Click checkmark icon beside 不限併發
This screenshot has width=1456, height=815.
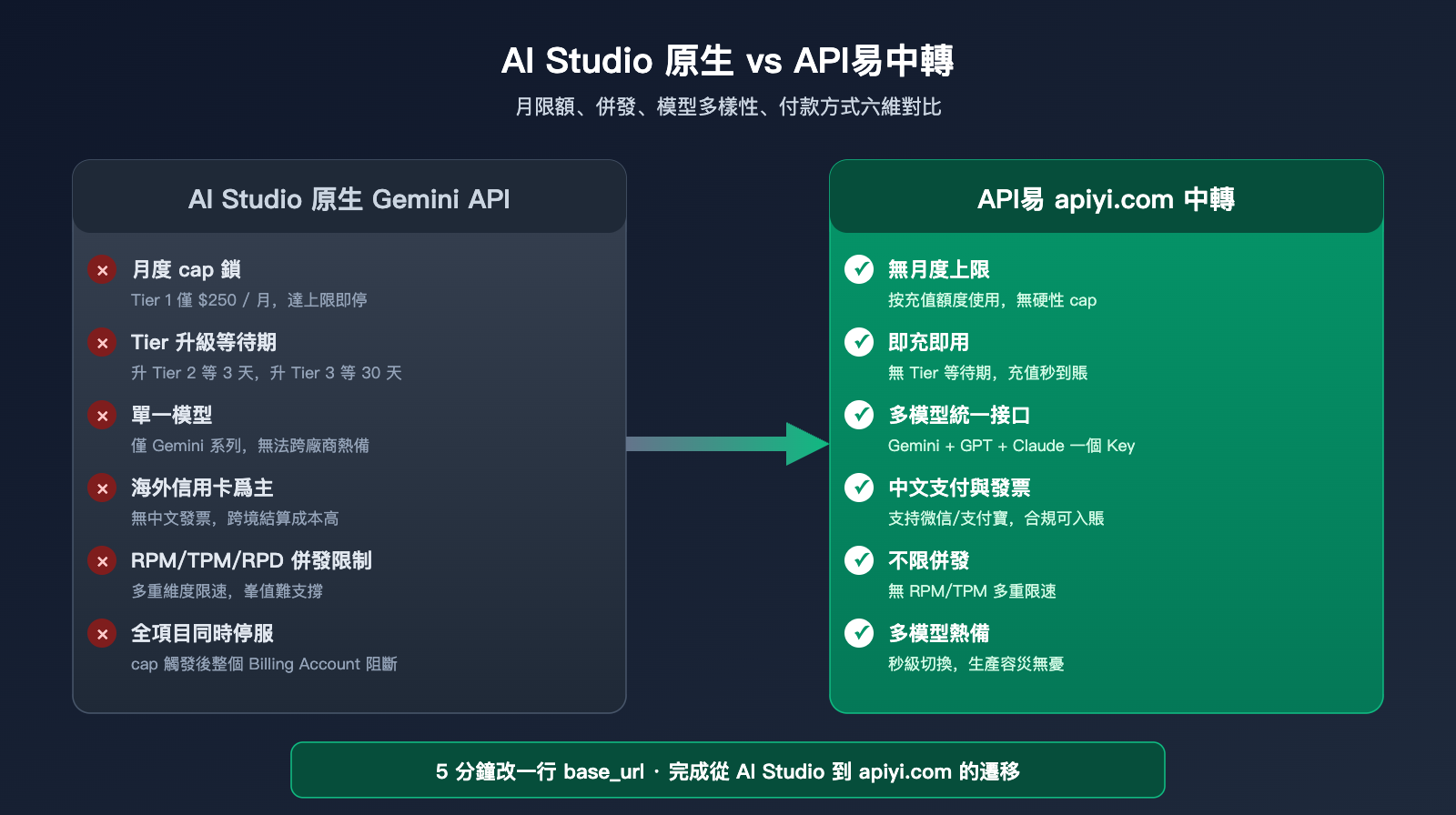[x=859, y=560]
